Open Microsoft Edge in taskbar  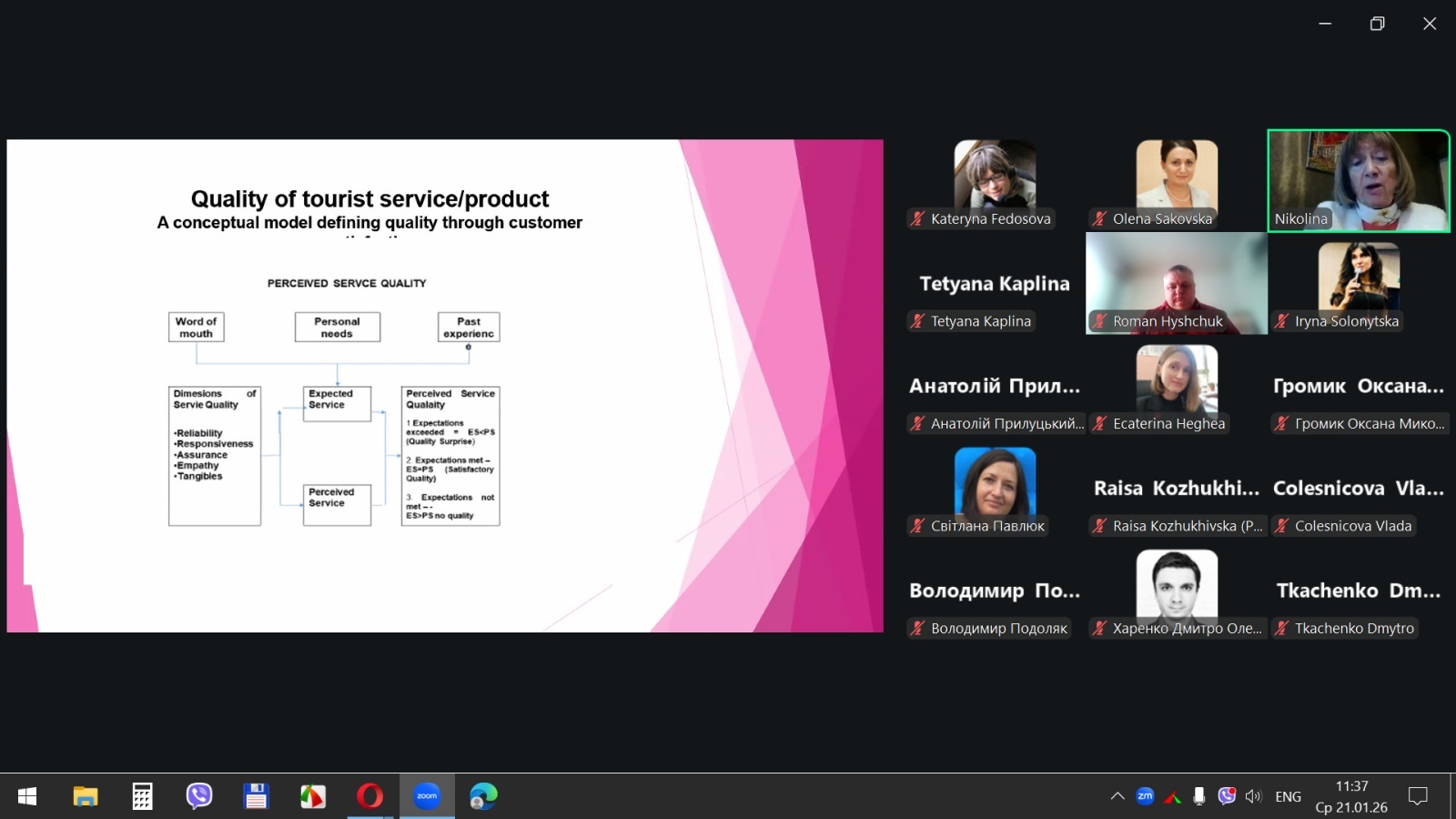pyautogui.click(x=483, y=796)
